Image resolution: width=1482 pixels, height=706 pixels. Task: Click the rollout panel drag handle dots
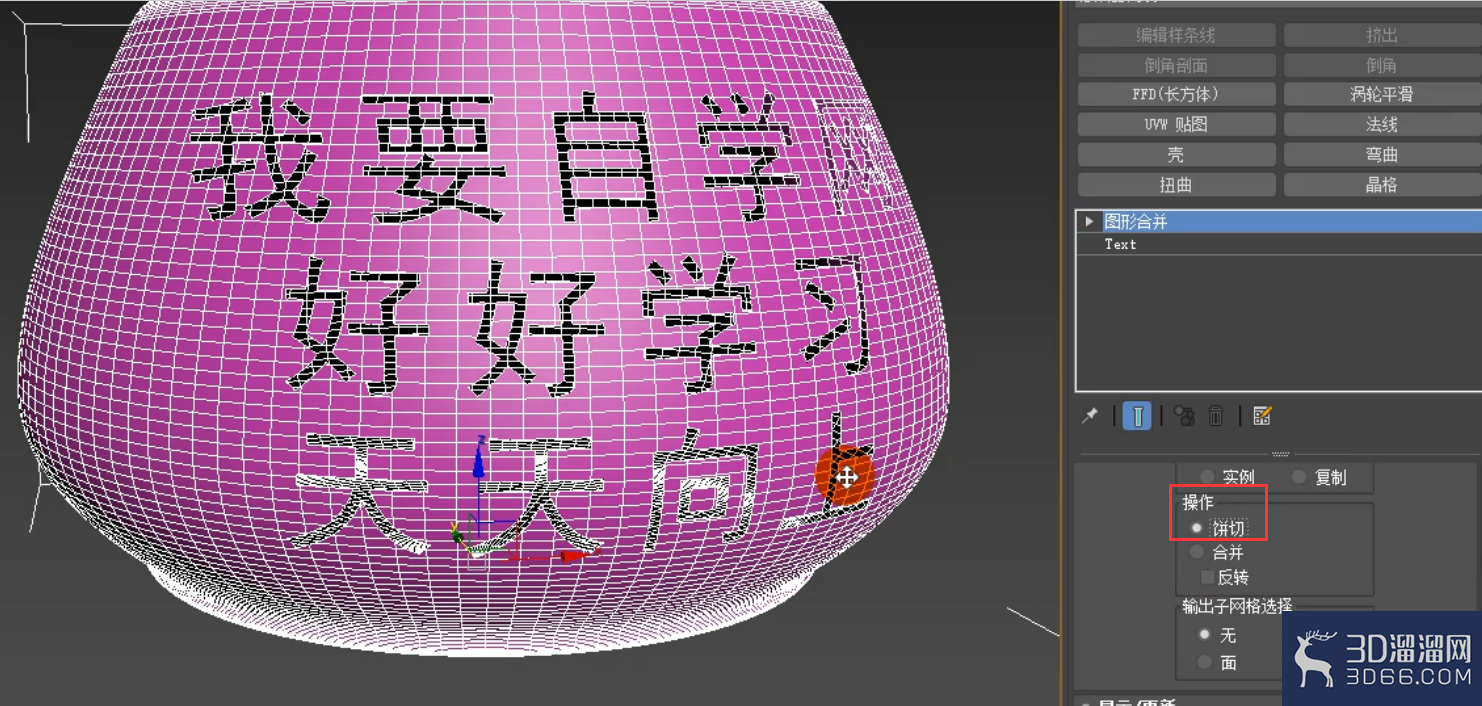click(1280, 453)
